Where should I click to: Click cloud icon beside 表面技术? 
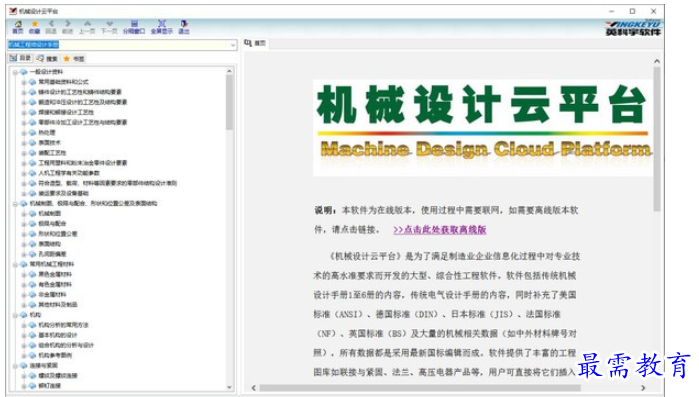tap(32, 143)
